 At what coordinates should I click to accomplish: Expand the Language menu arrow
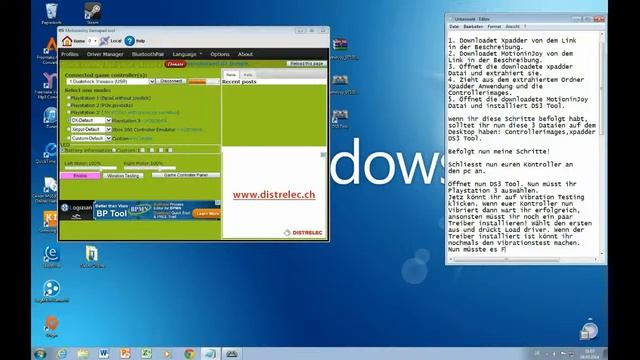201,54
